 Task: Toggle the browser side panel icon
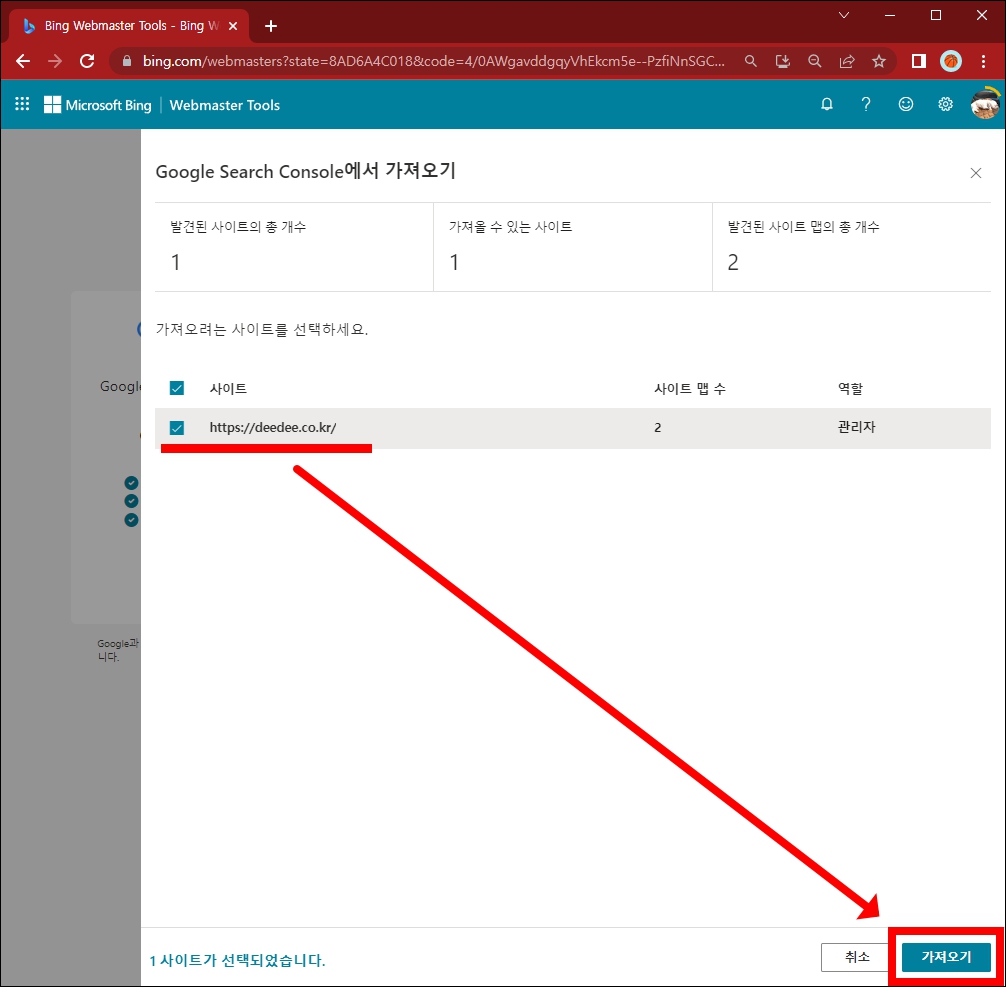919,61
